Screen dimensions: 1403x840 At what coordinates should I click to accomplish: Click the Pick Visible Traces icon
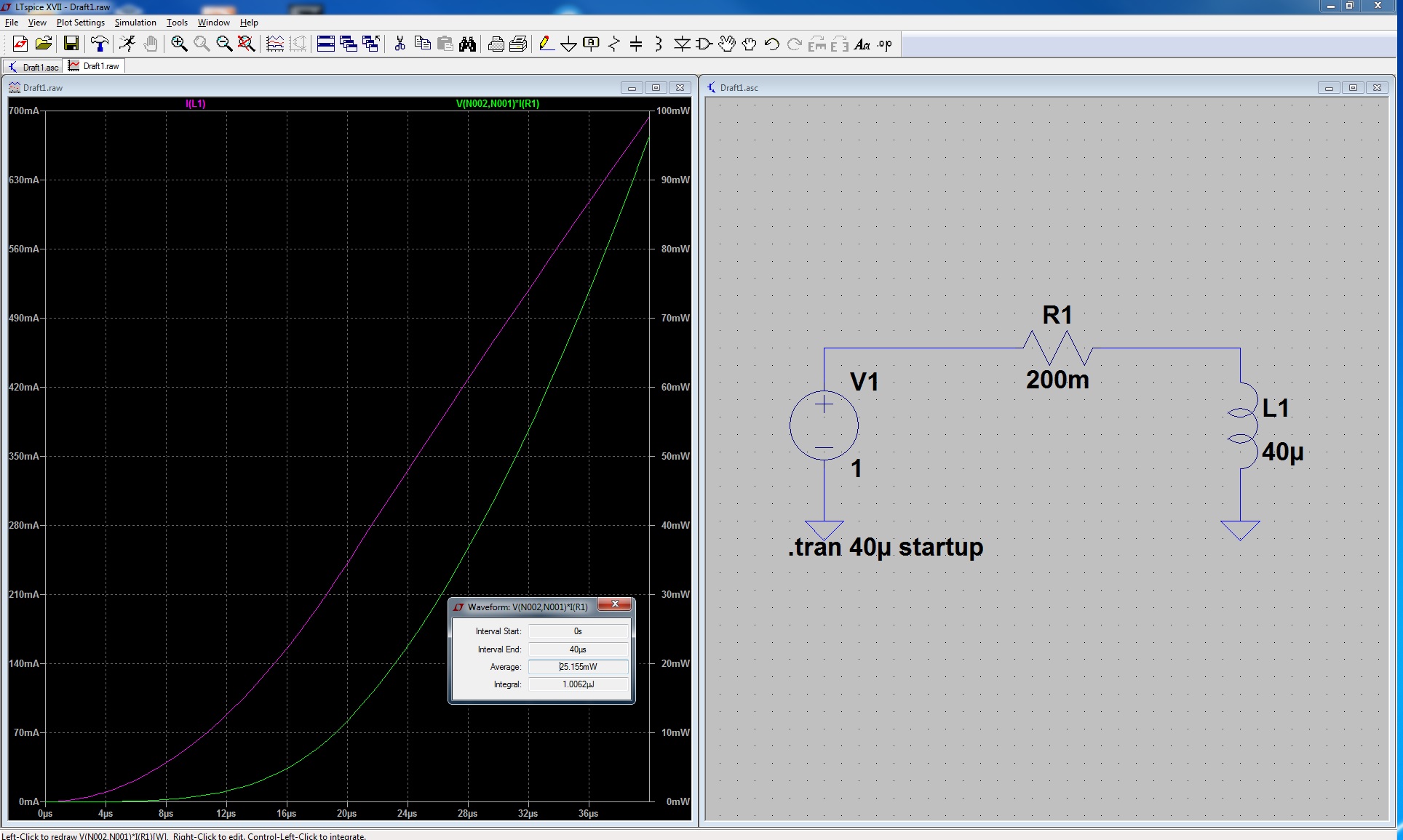click(275, 44)
